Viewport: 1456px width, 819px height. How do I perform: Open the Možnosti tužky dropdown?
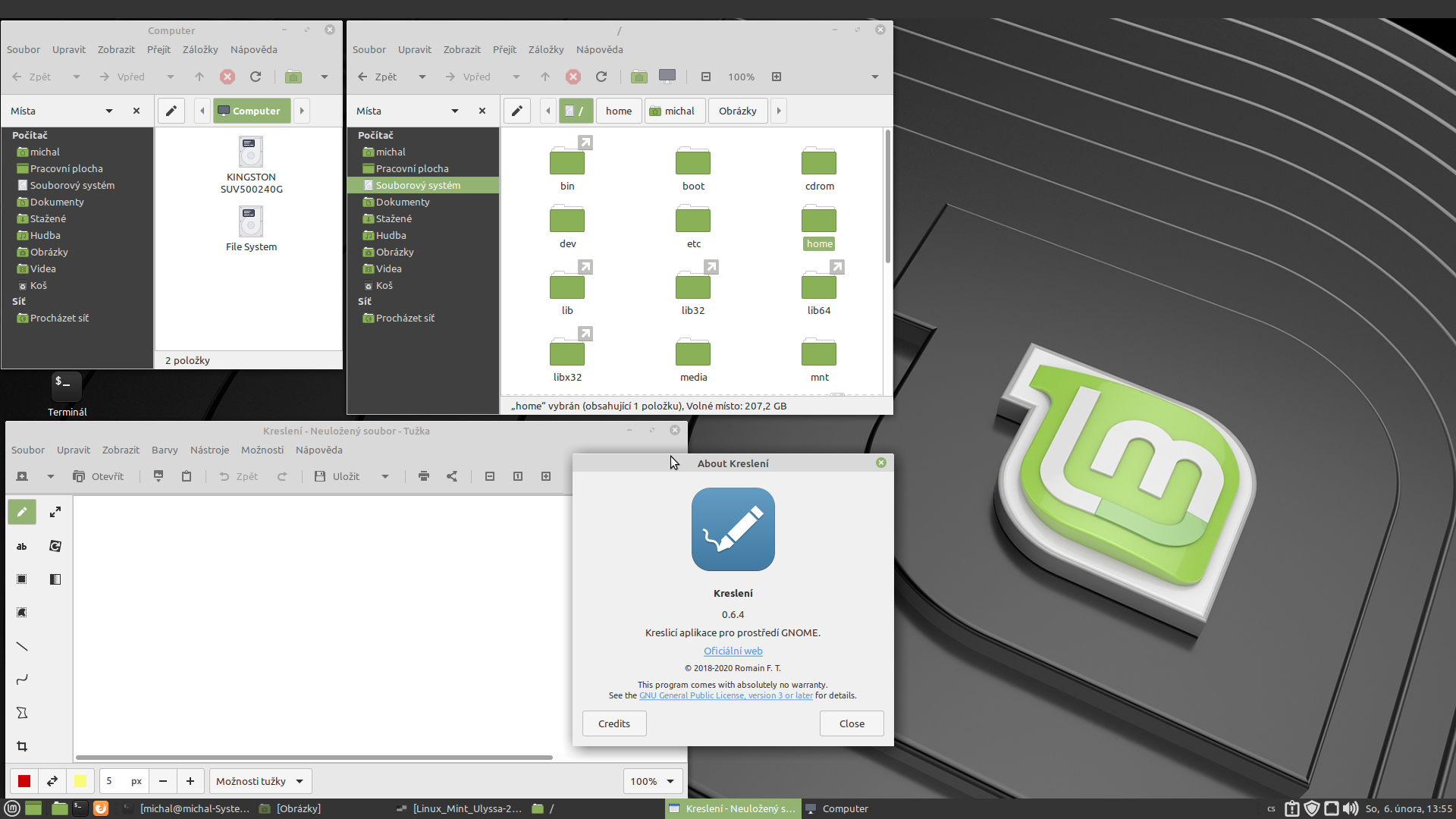pos(259,781)
